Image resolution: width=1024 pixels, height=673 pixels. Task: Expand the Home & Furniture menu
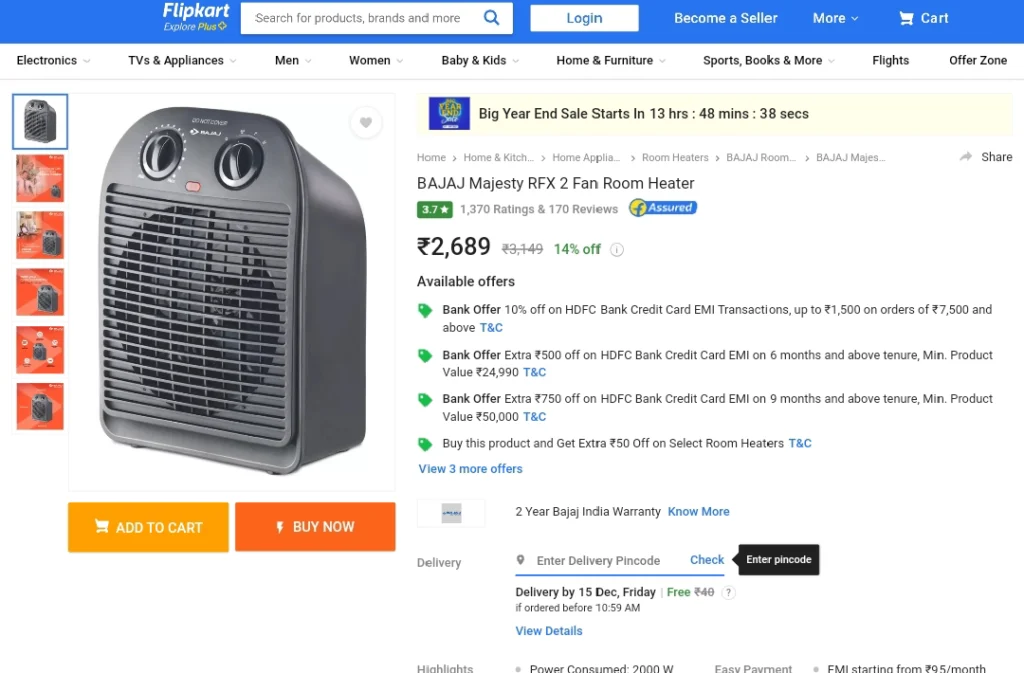pos(611,61)
